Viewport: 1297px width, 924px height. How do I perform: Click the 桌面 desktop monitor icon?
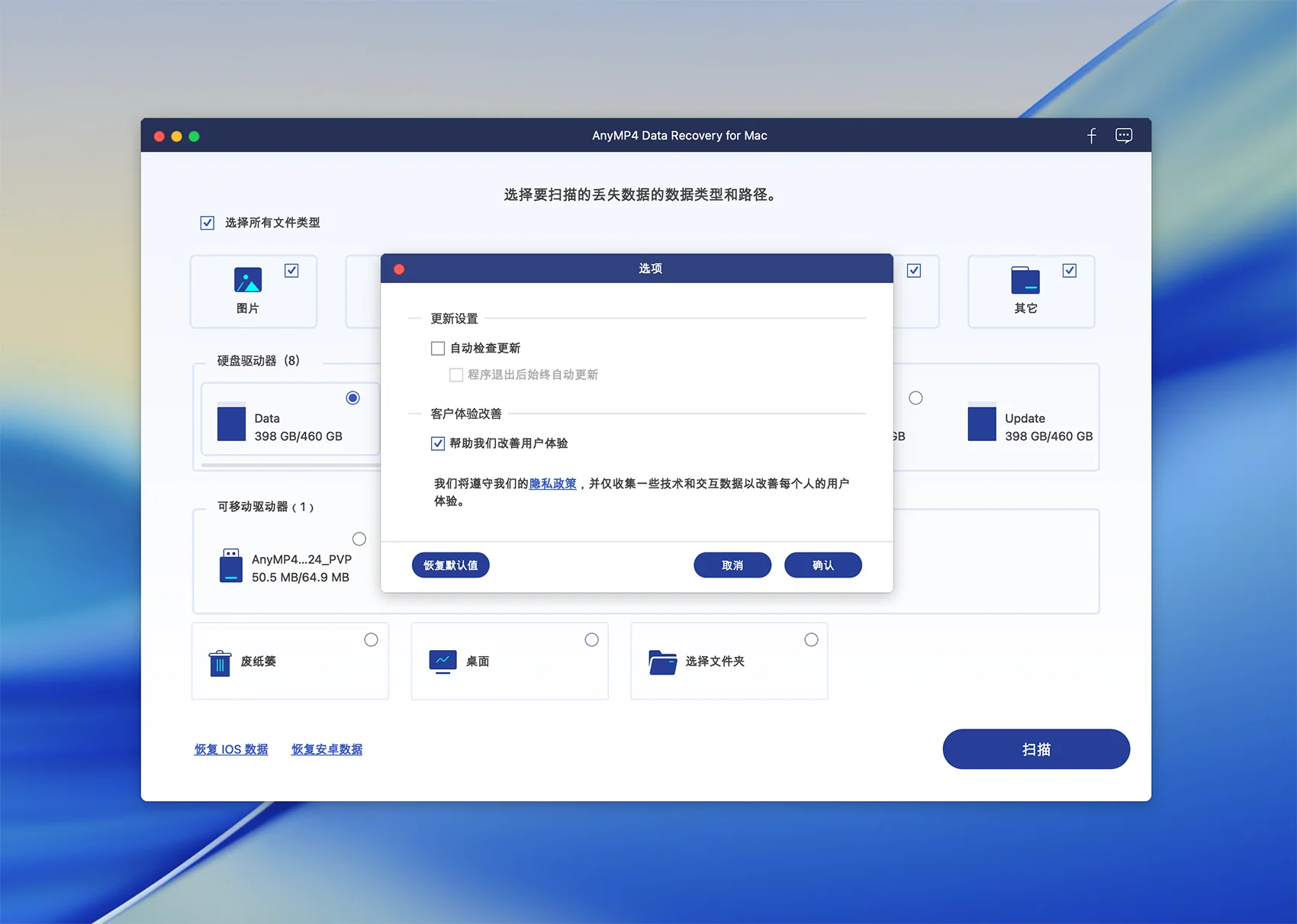[443, 662]
